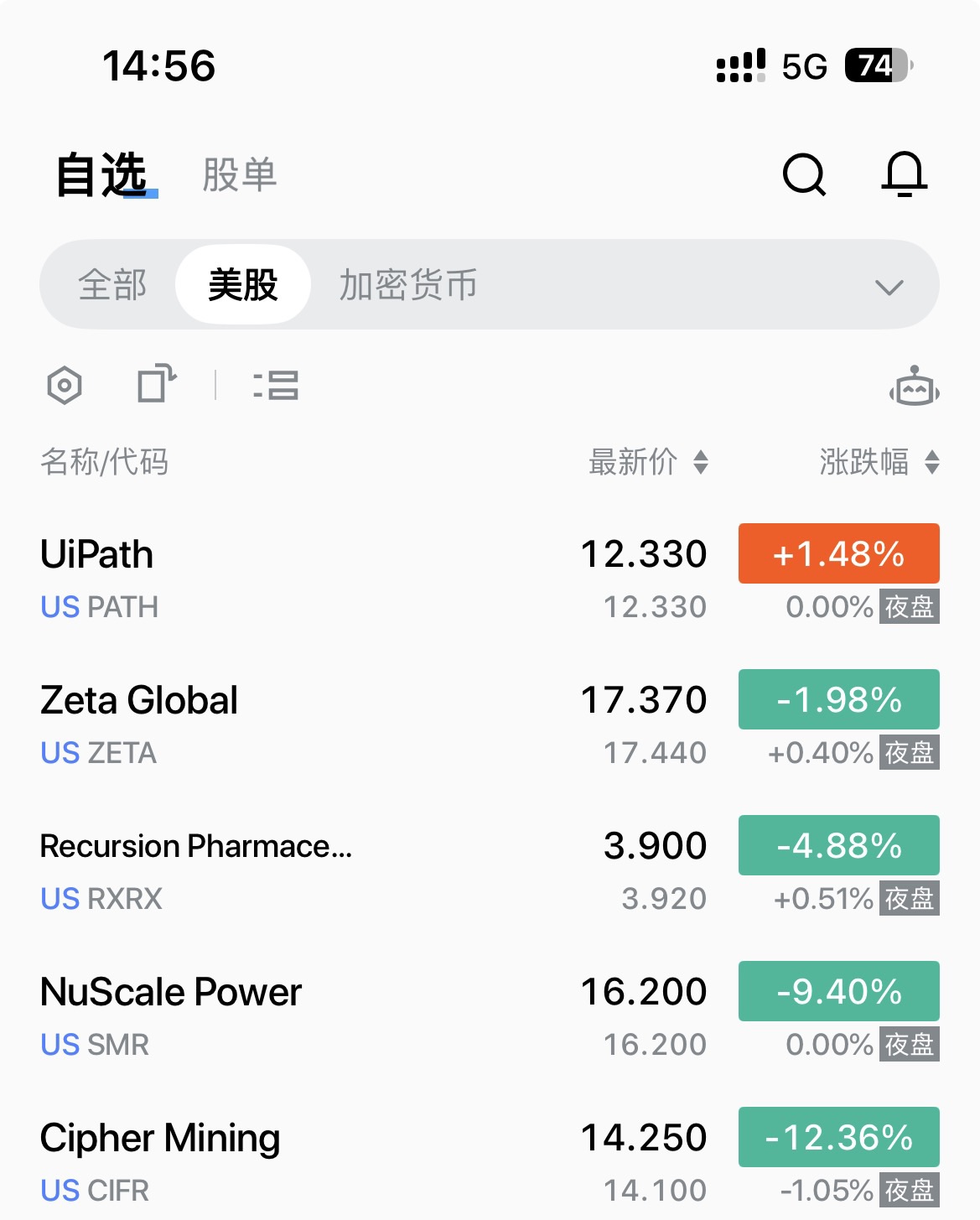Tap the rotate-screen layout icon
Image resolution: width=980 pixels, height=1220 pixels.
click(157, 385)
